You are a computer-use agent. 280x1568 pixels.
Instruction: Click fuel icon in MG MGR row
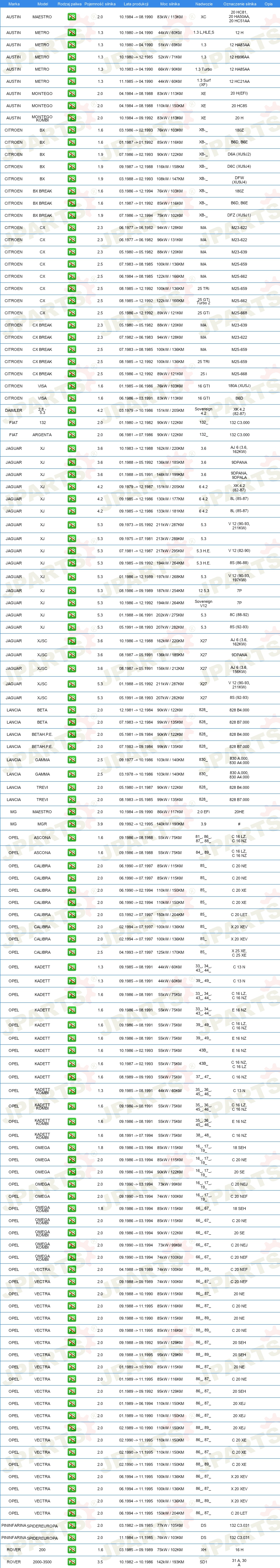[x=72, y=824]
